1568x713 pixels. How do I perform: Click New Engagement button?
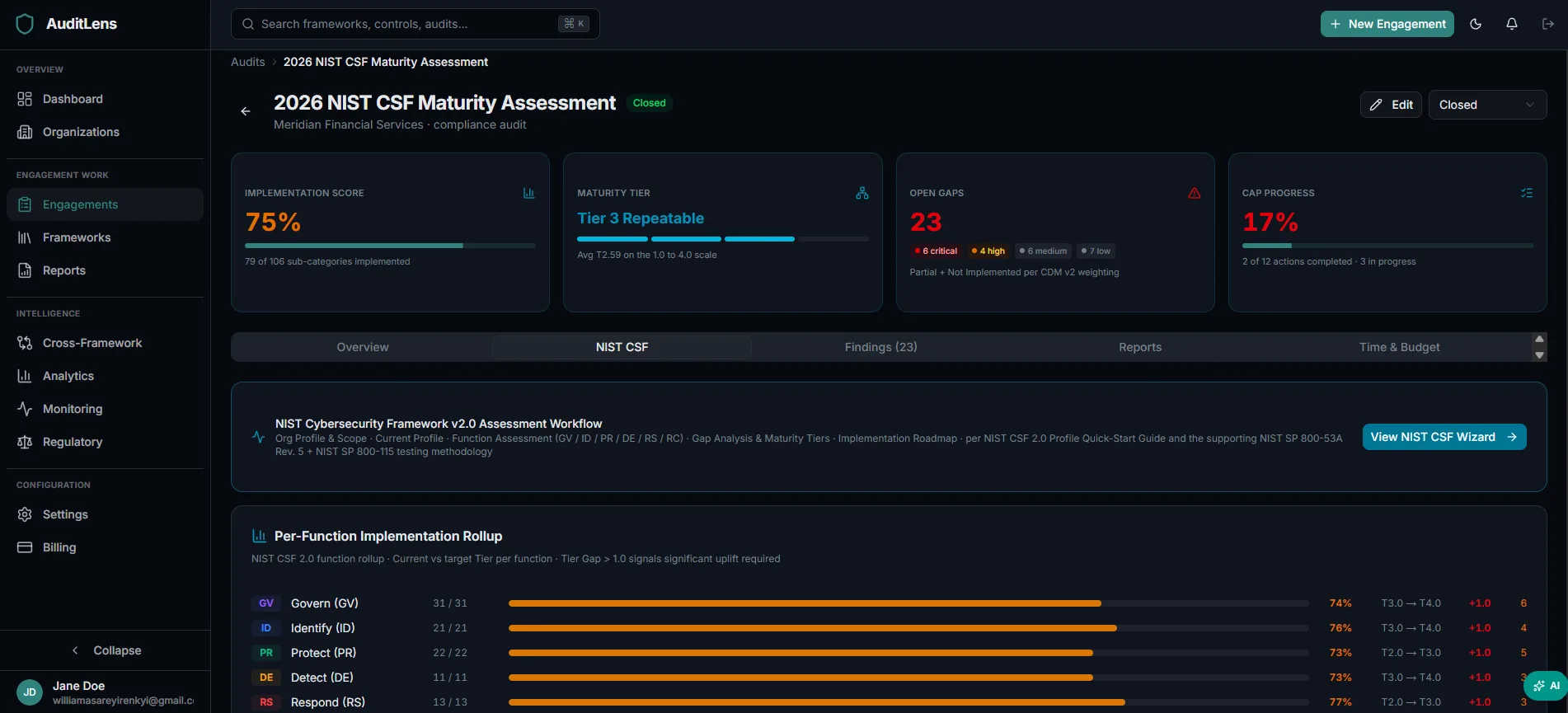pos(1387,24)
